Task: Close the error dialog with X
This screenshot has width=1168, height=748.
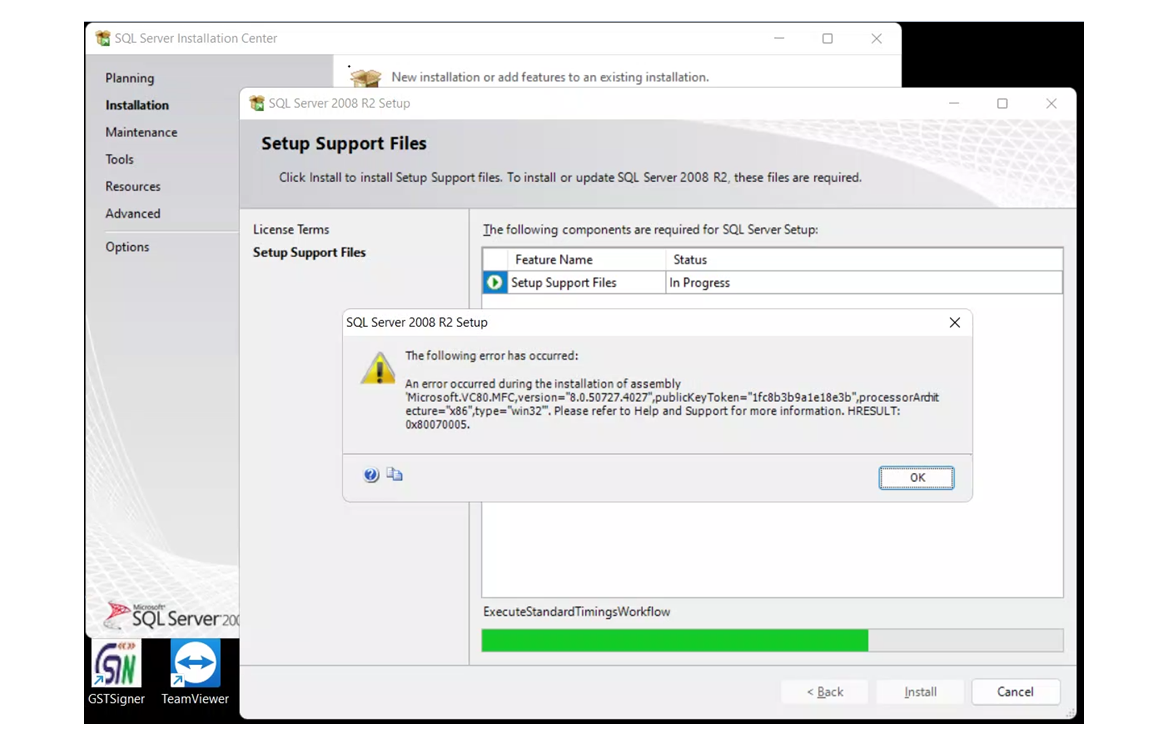Action: click(x=954, y=322)
